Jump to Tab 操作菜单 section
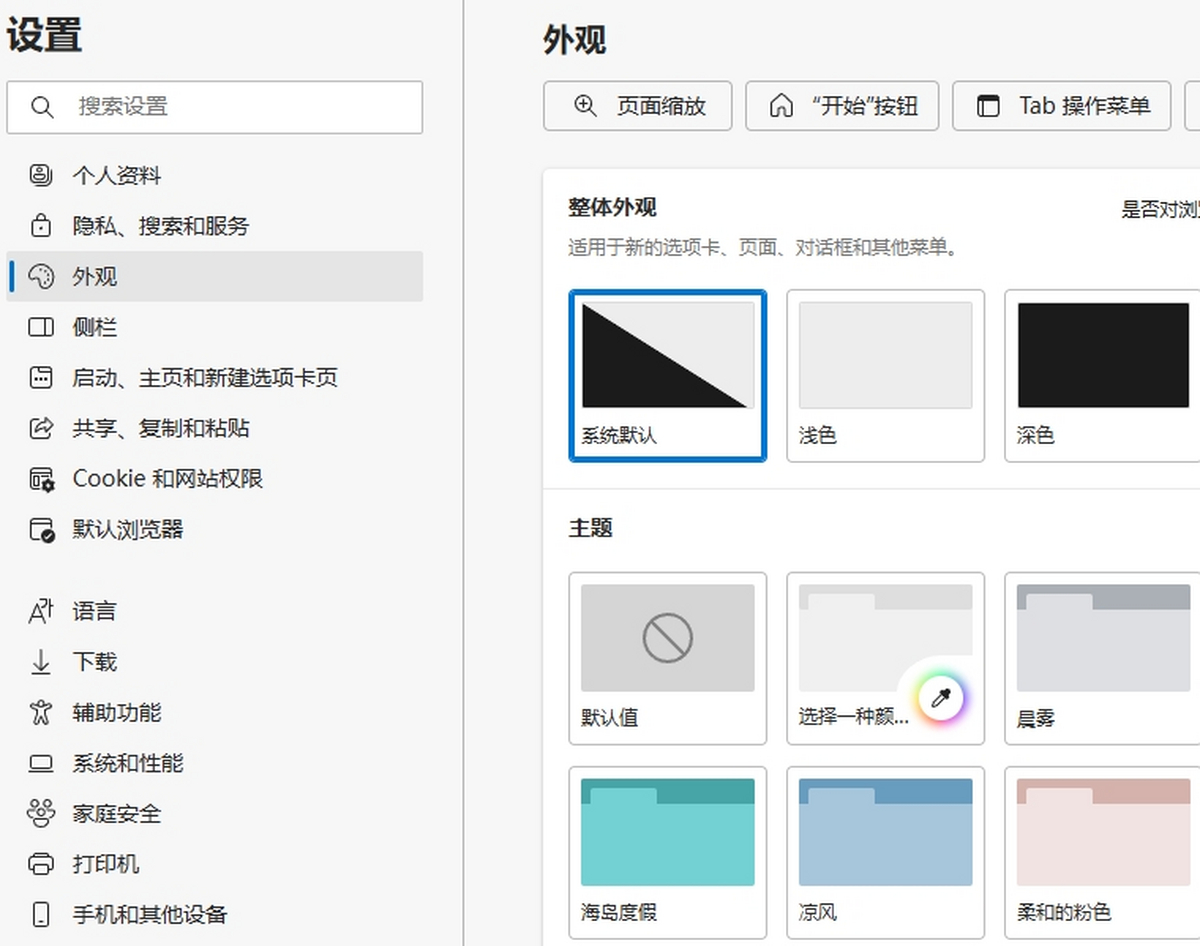This screenshot has height=946, width=1200. click(1062, 106)
